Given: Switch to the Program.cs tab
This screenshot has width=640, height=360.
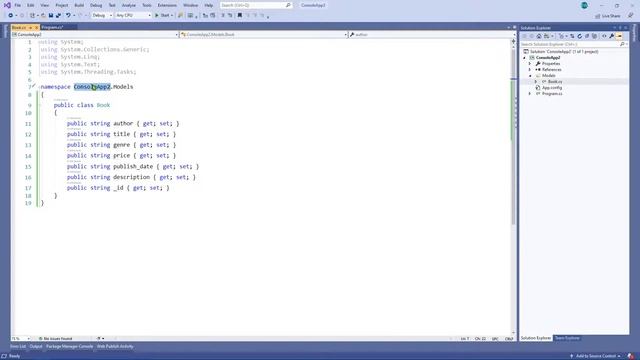Looking at the screenshot, I should pos(53,27).
